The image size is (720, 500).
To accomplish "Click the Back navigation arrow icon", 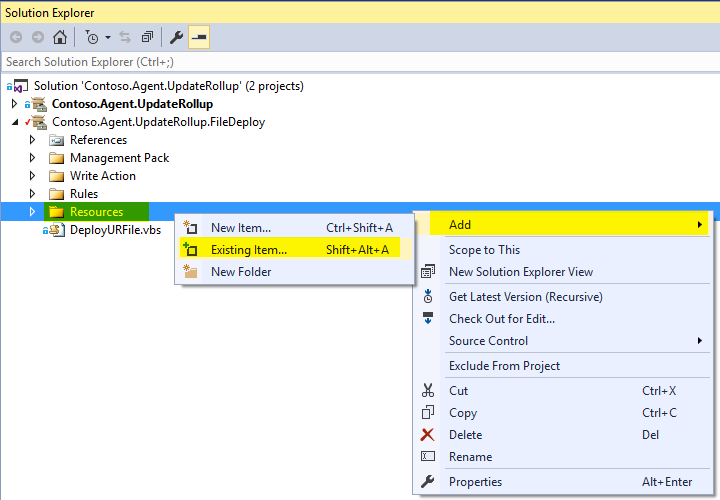I will tap(16, 37).
